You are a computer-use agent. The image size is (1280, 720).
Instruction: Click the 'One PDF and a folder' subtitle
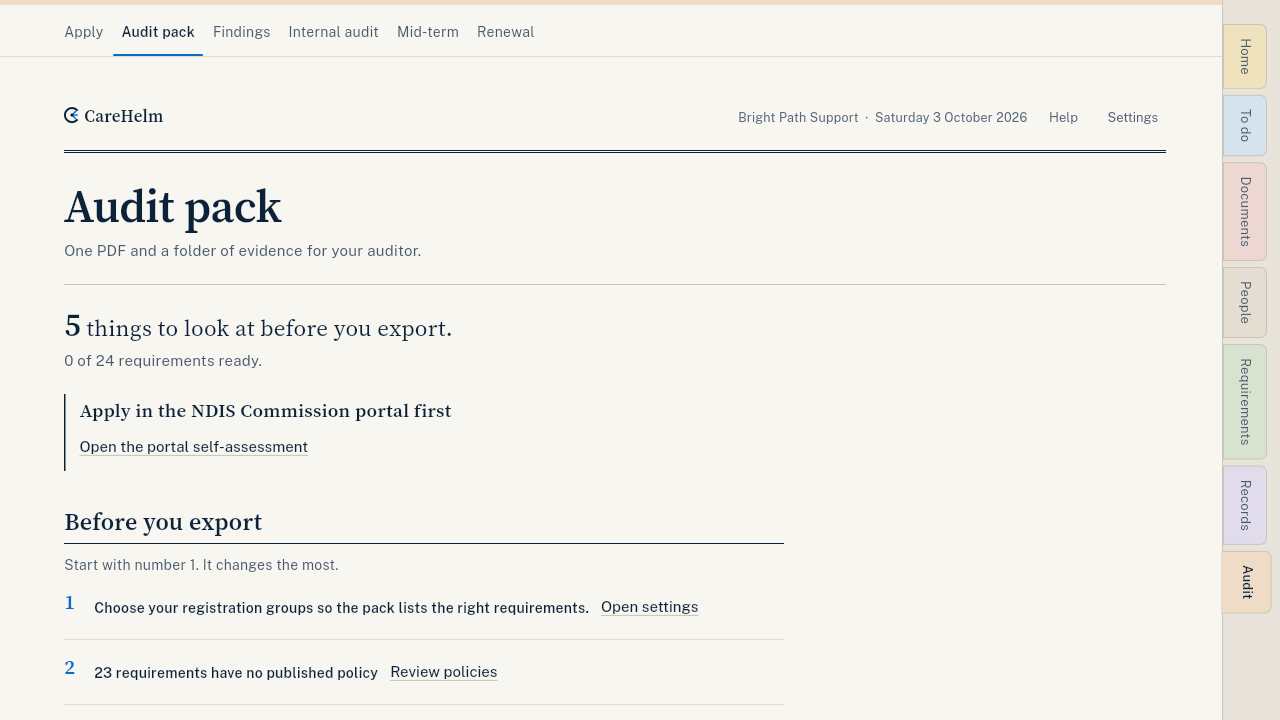click(x=242, y=251)
